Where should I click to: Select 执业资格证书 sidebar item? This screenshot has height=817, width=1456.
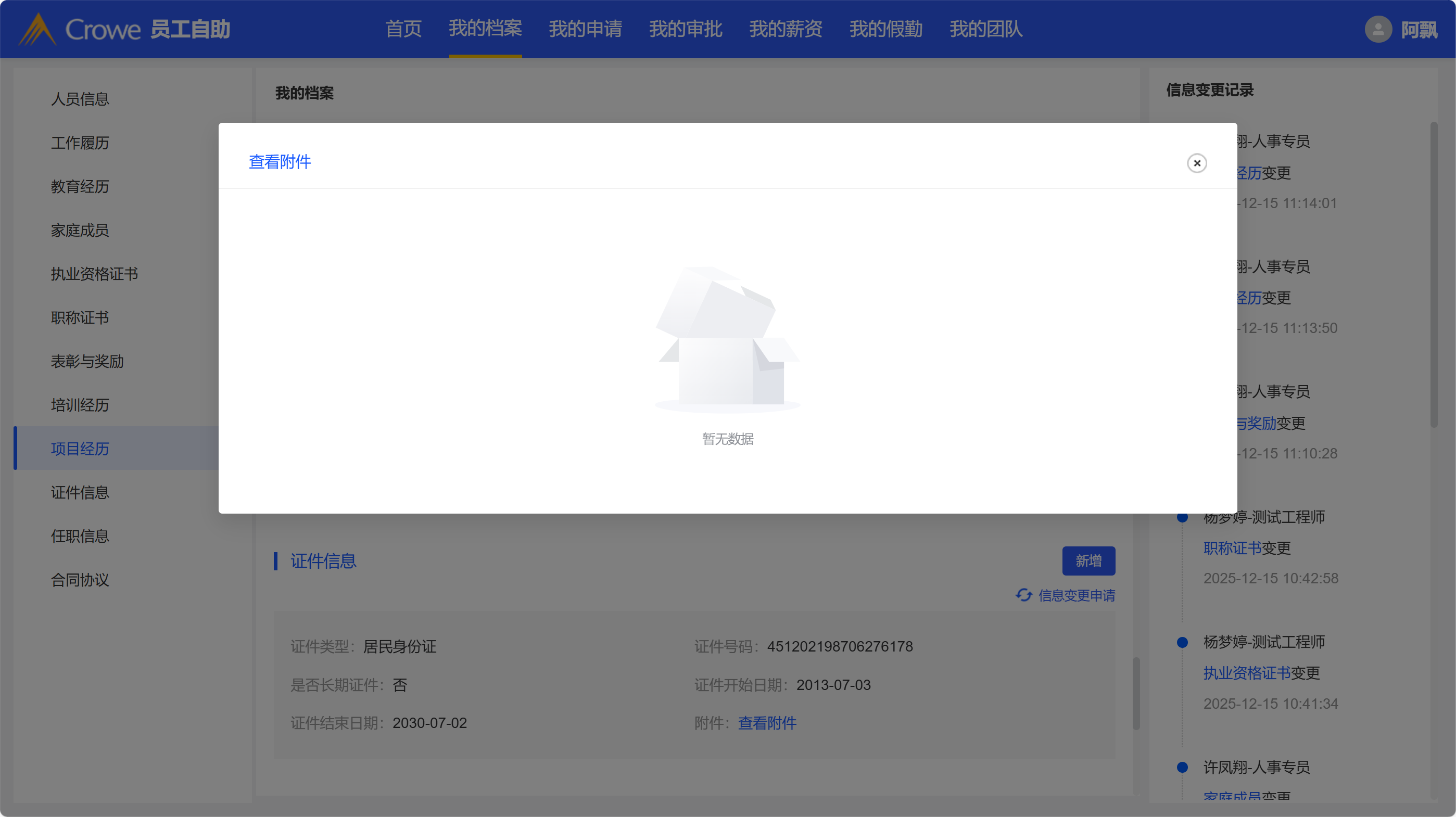[94, 274]
